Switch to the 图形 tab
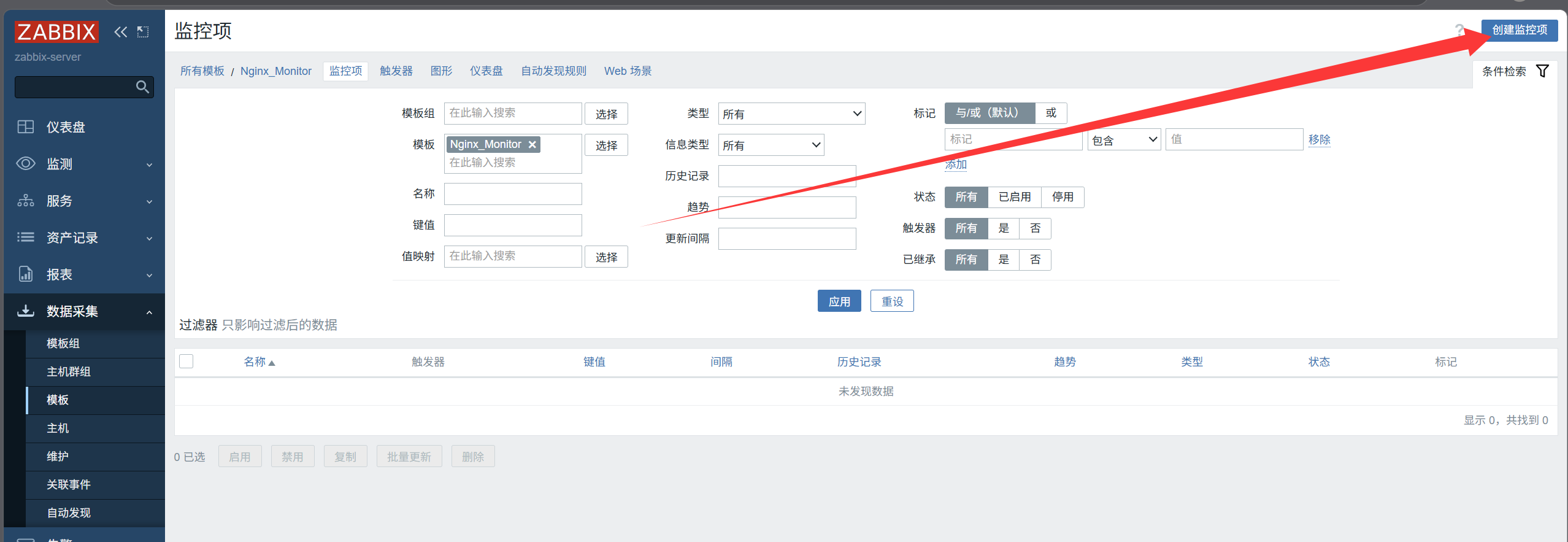The image size is (1568, 542). (442, 71)
